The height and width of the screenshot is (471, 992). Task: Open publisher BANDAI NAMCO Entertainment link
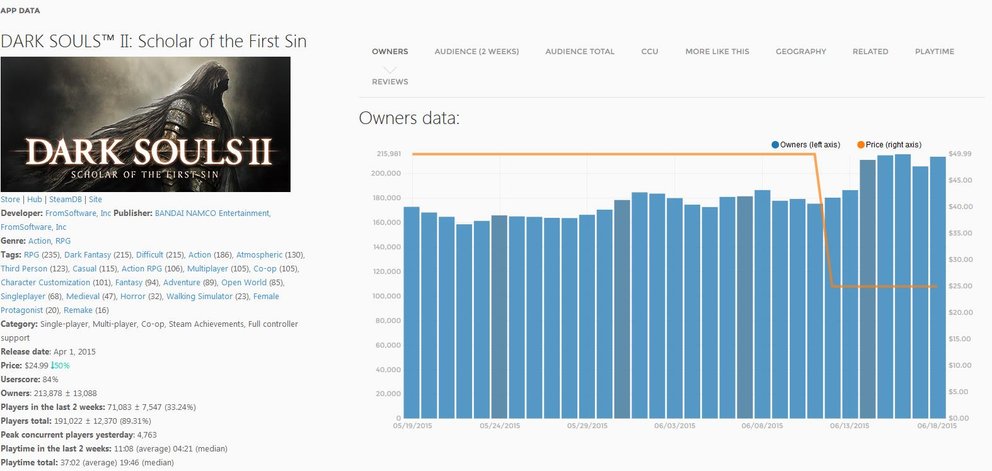(213, 213)
